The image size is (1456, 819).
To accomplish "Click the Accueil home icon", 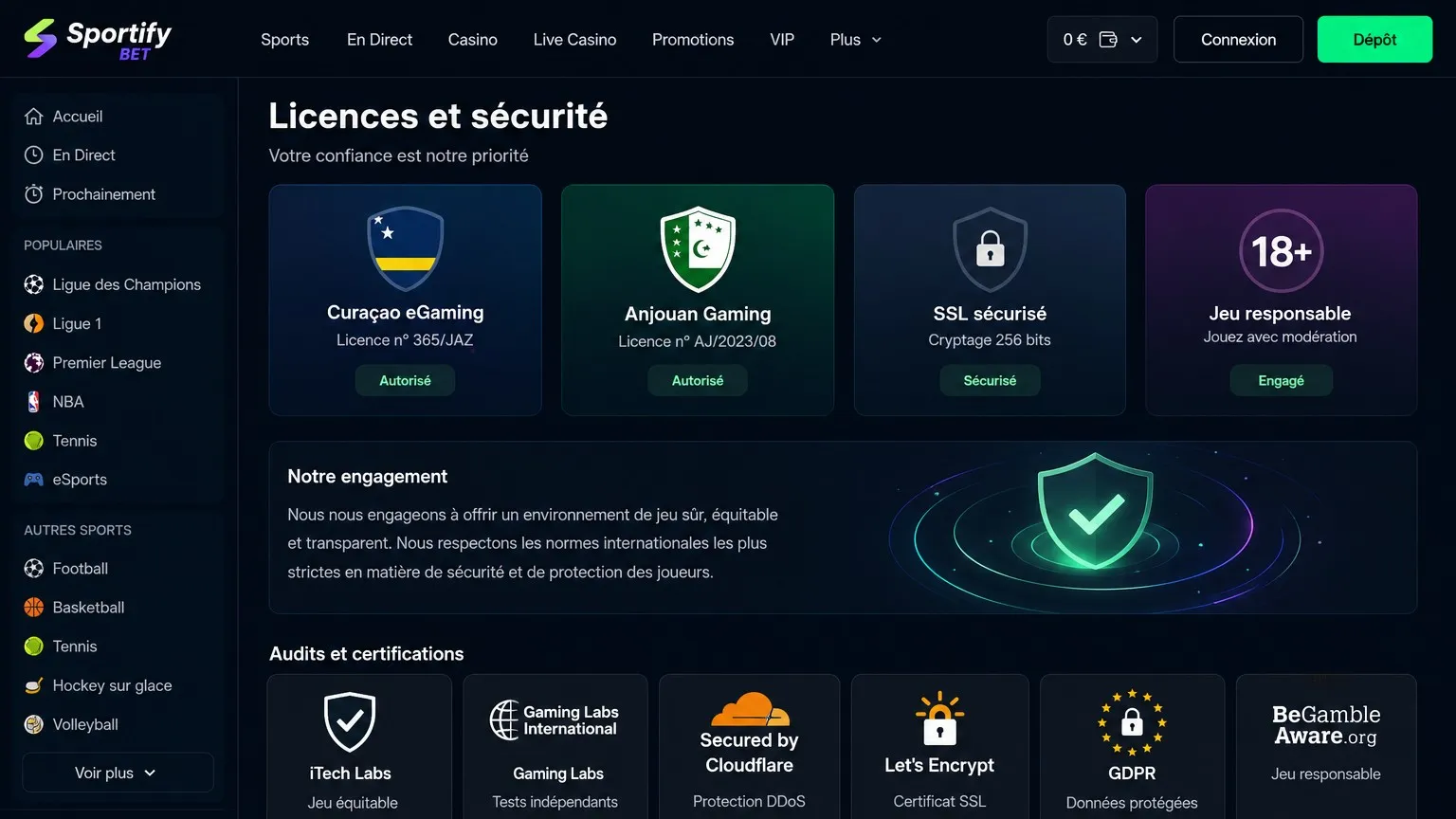I will tap(34, 117).
